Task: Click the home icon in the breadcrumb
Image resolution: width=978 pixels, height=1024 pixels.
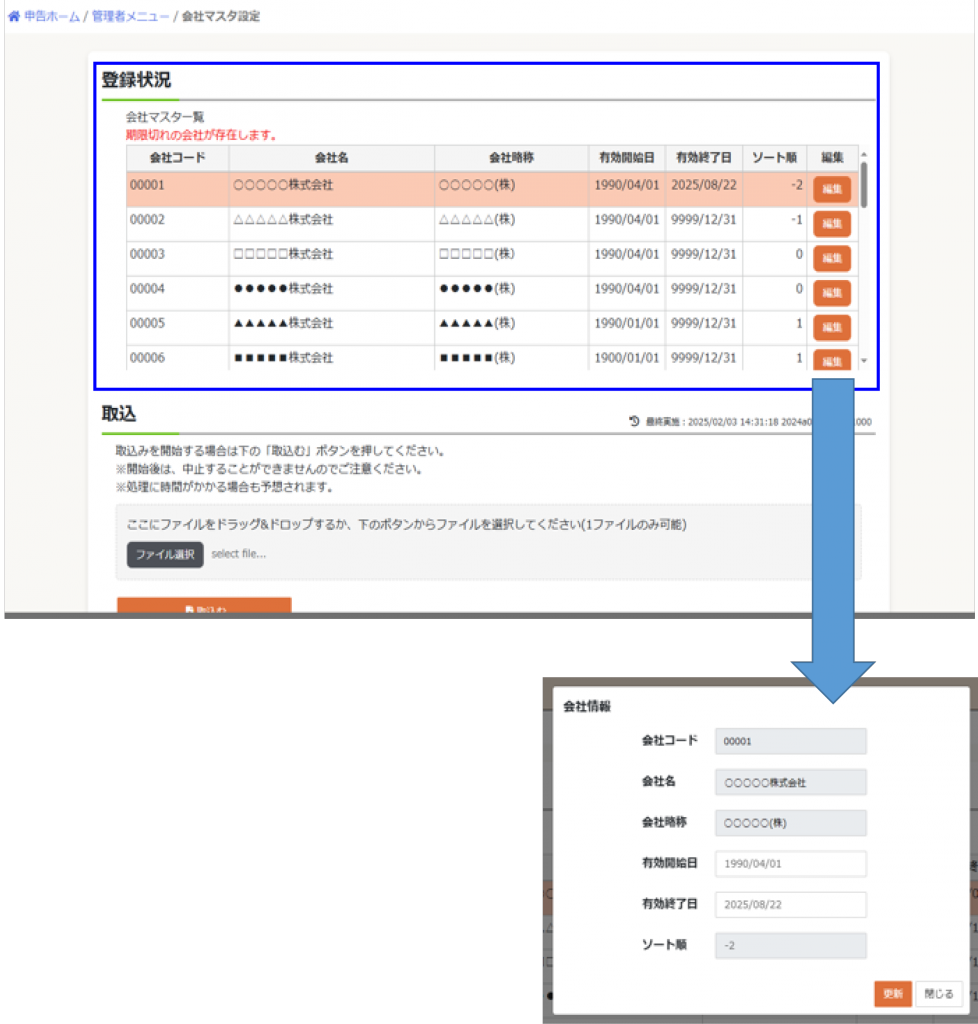Action: pyautogui.click(x=14, y=16)
